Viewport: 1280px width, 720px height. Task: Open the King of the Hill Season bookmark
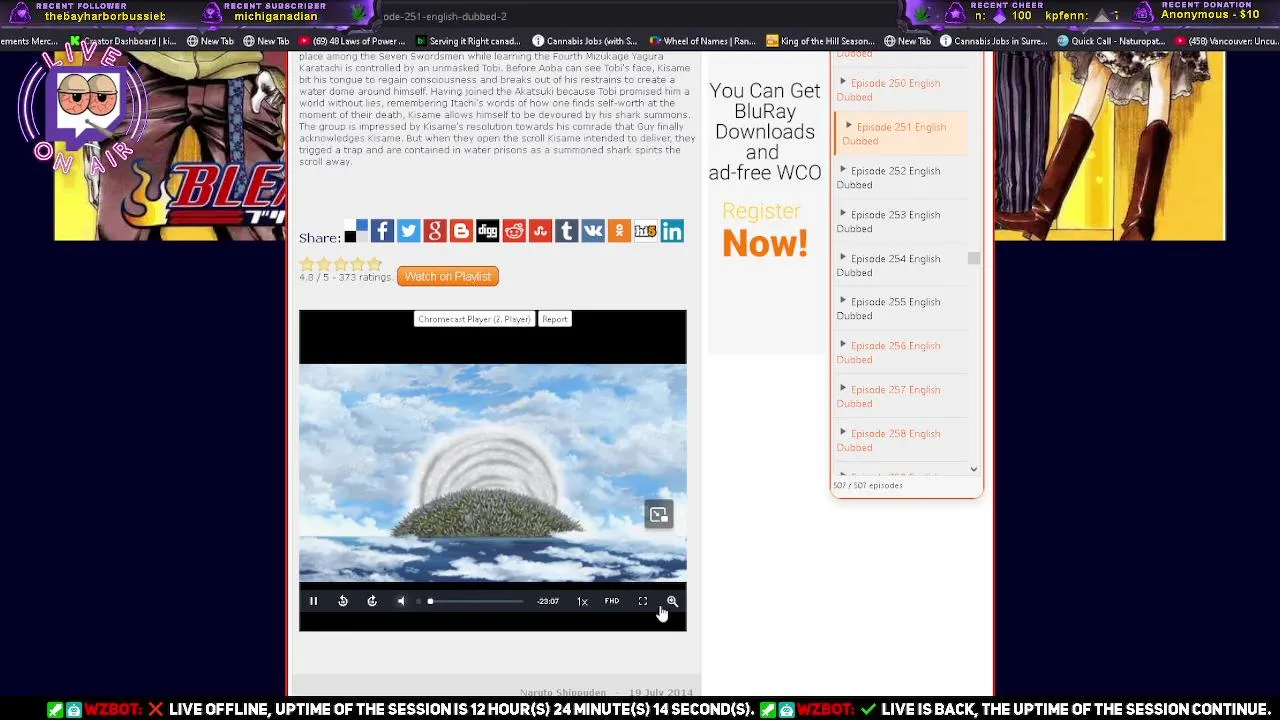tap(821, 41)
